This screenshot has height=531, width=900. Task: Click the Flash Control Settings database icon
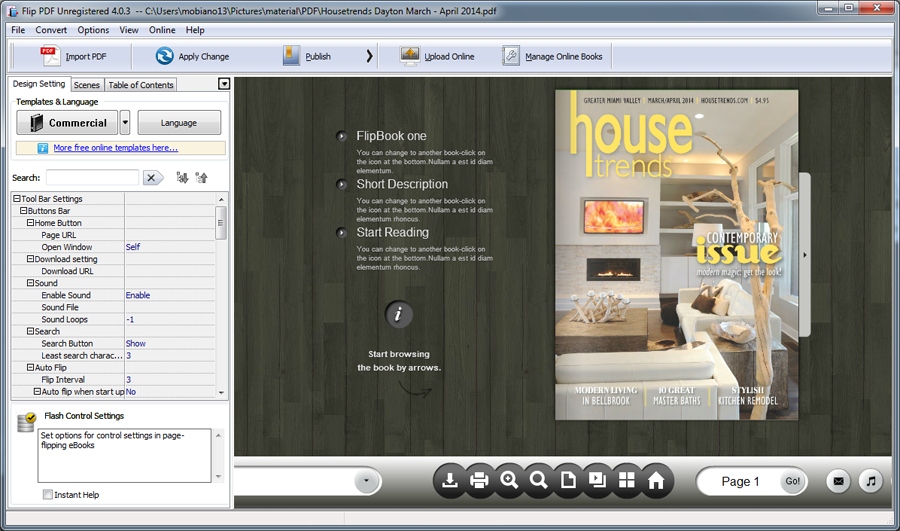click(x=26, y=422)
